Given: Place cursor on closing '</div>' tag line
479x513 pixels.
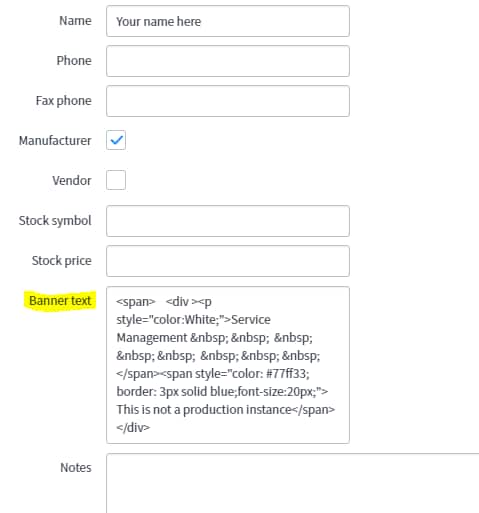Looking at the screenshot, I should [x=133, y=428].
